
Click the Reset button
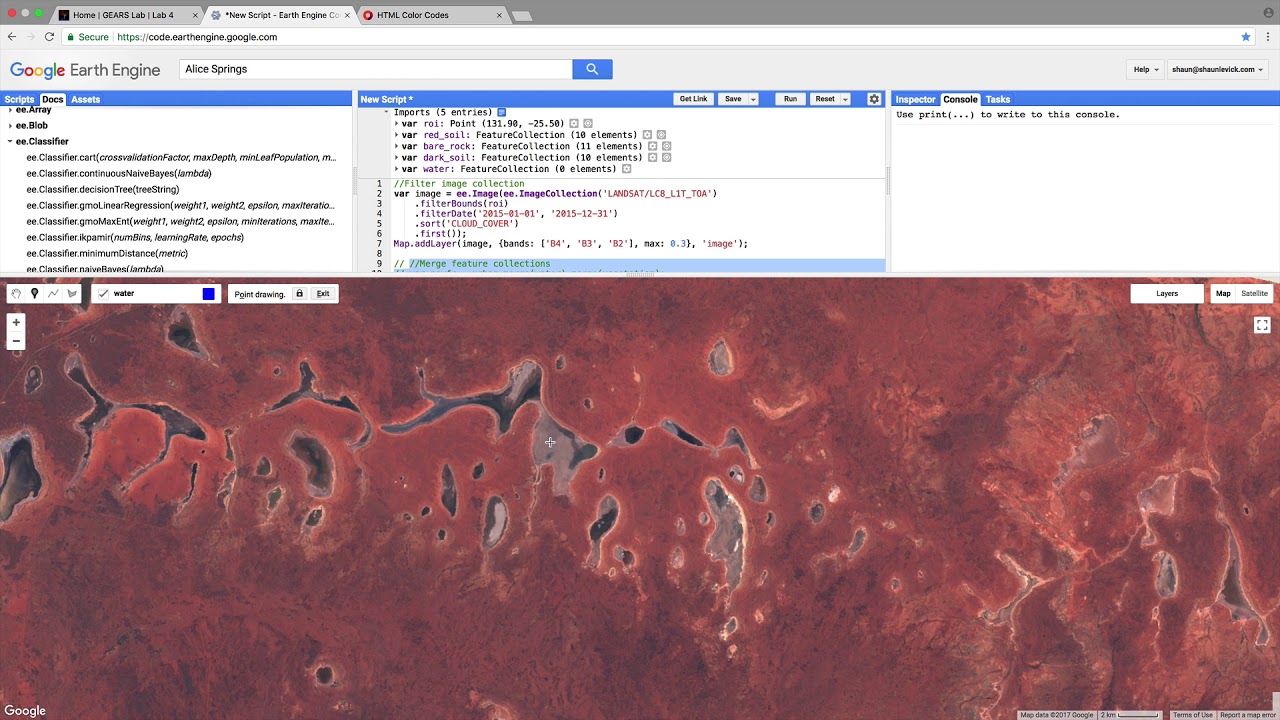click(x=825, y=99)
